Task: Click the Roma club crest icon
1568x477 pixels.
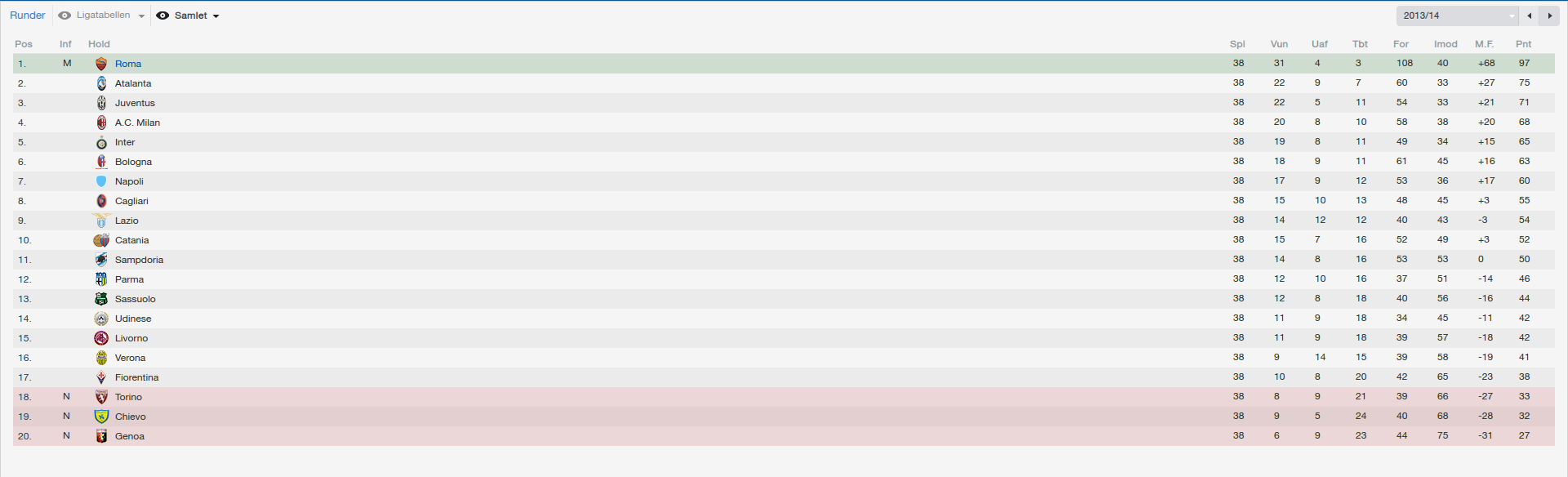Action: point(101,64)
